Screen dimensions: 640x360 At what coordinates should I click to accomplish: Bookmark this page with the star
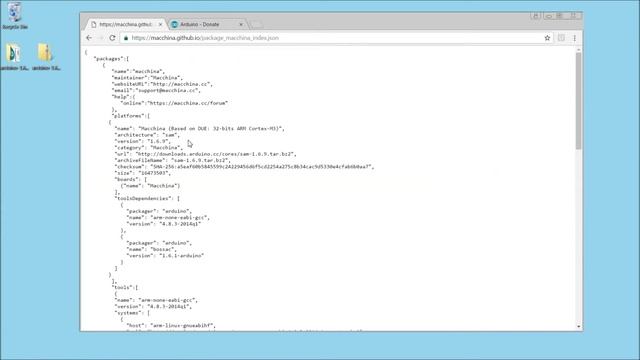(x=547, y=38)
